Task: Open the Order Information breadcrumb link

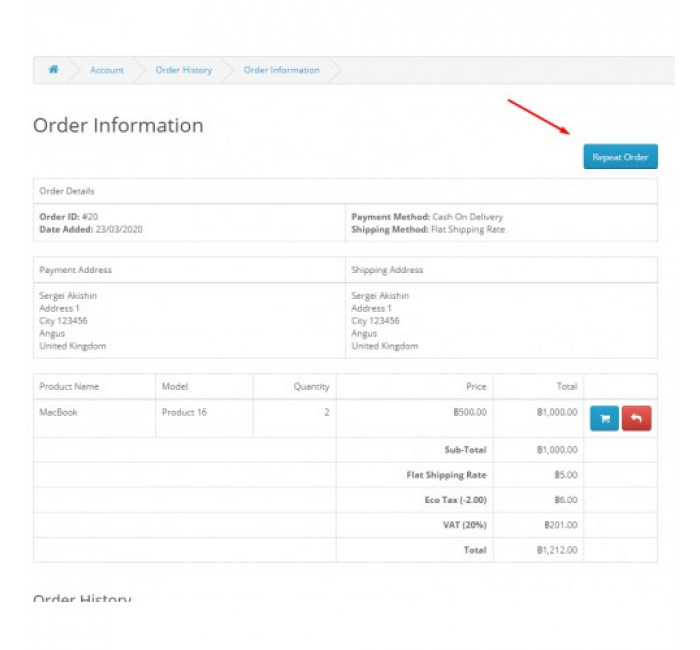Action: pos(281,70)
